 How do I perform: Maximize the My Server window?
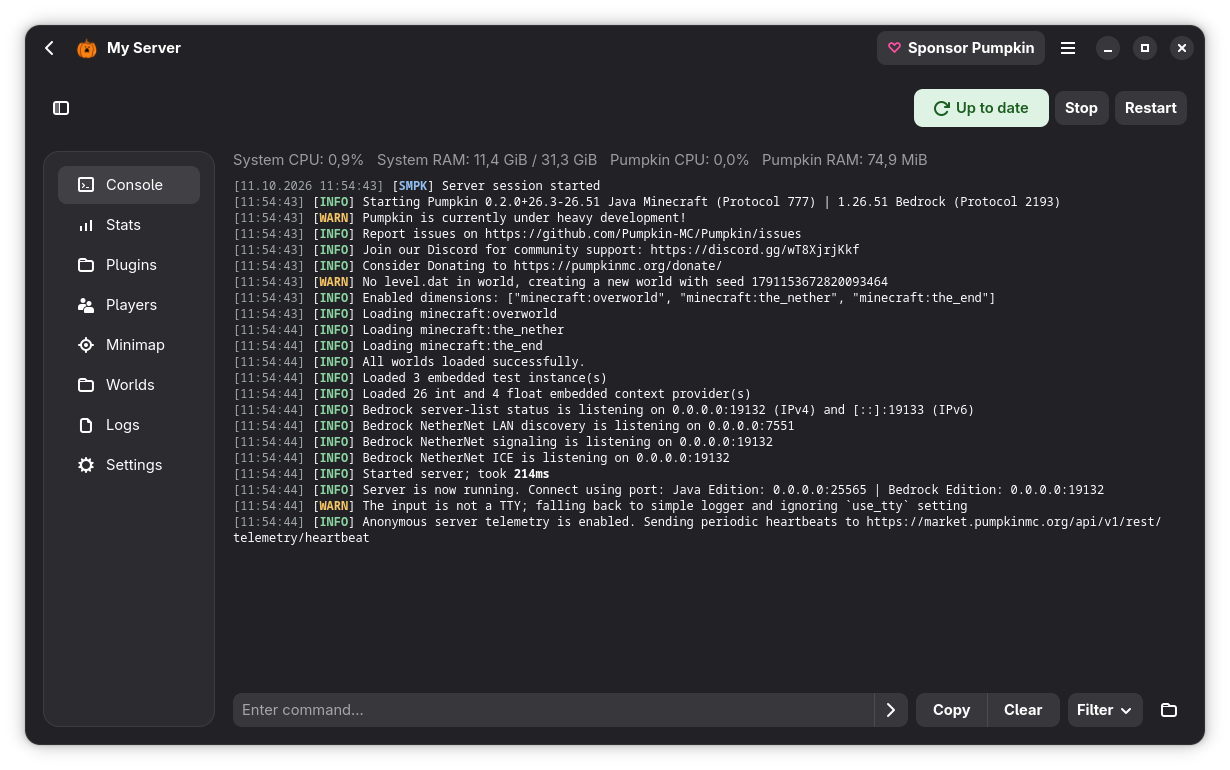click(1145, 48)
